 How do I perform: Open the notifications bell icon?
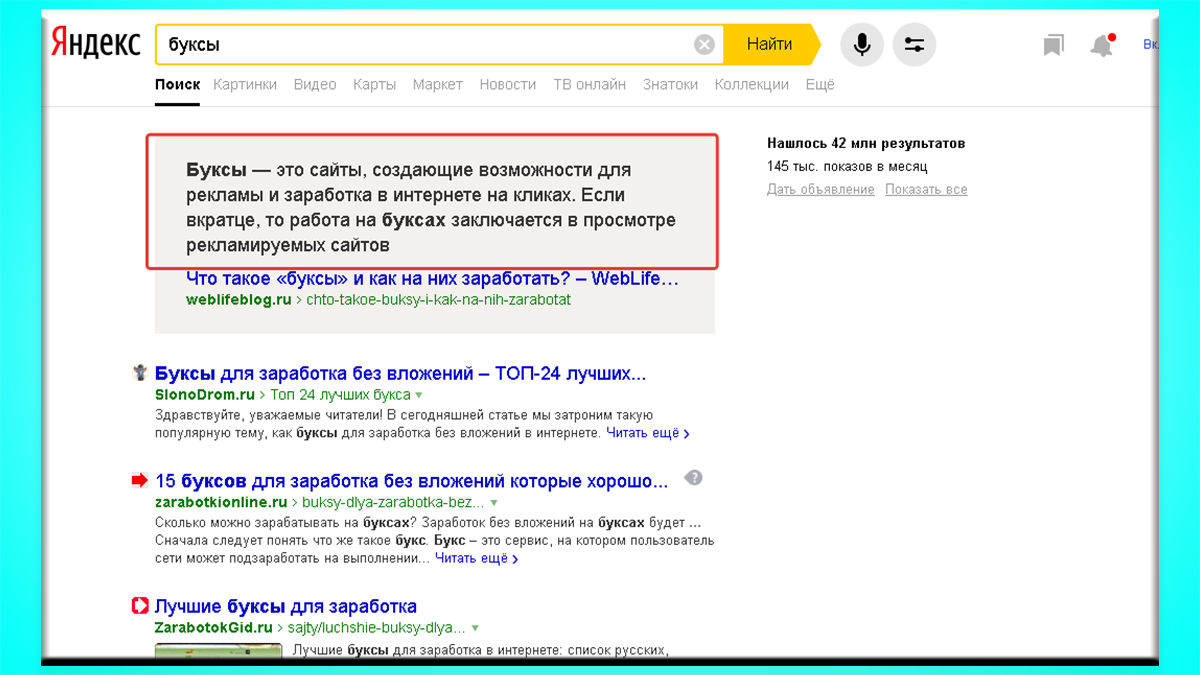click(1102, 45)
